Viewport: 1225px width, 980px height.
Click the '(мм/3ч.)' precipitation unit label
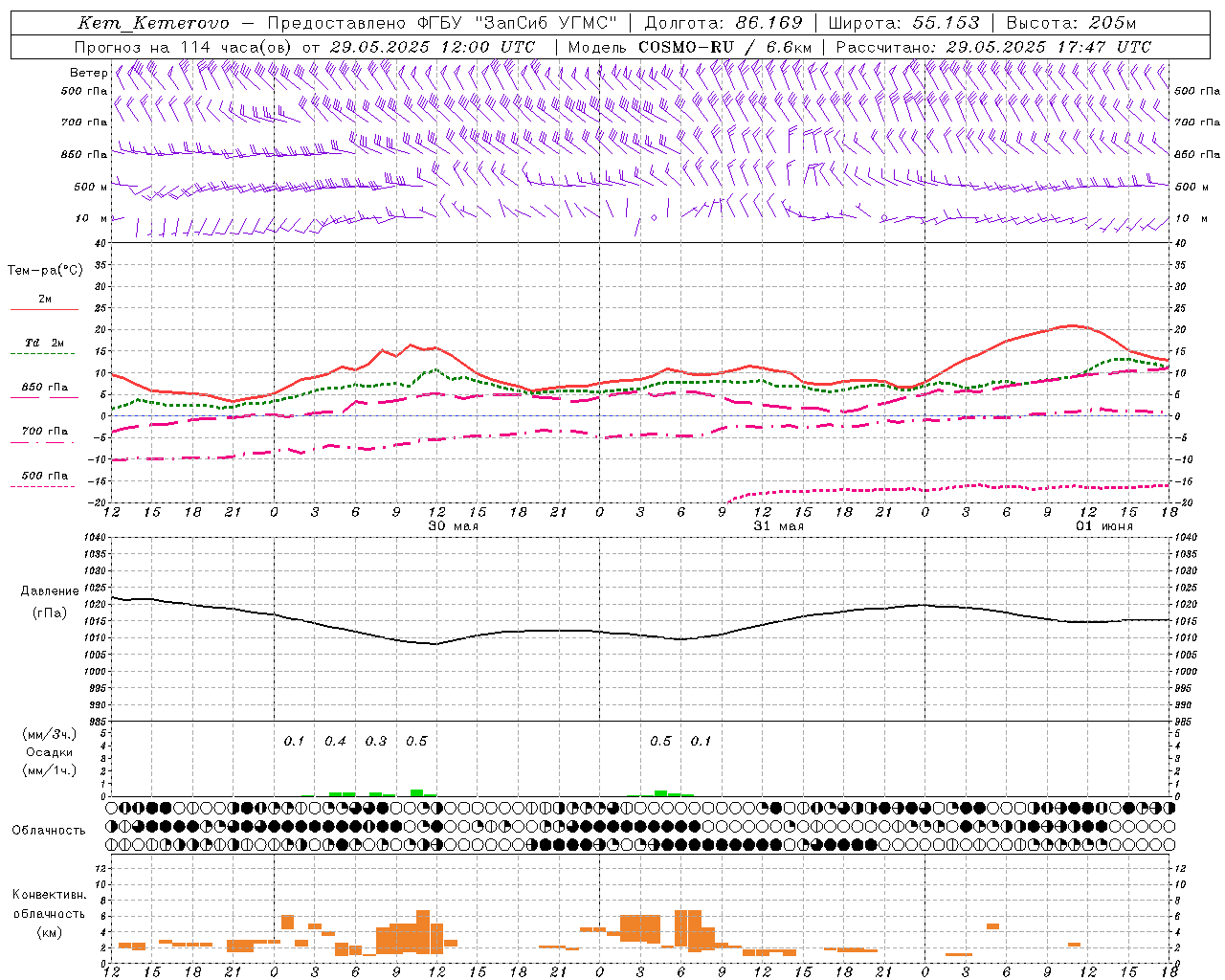tap(50, 734)
